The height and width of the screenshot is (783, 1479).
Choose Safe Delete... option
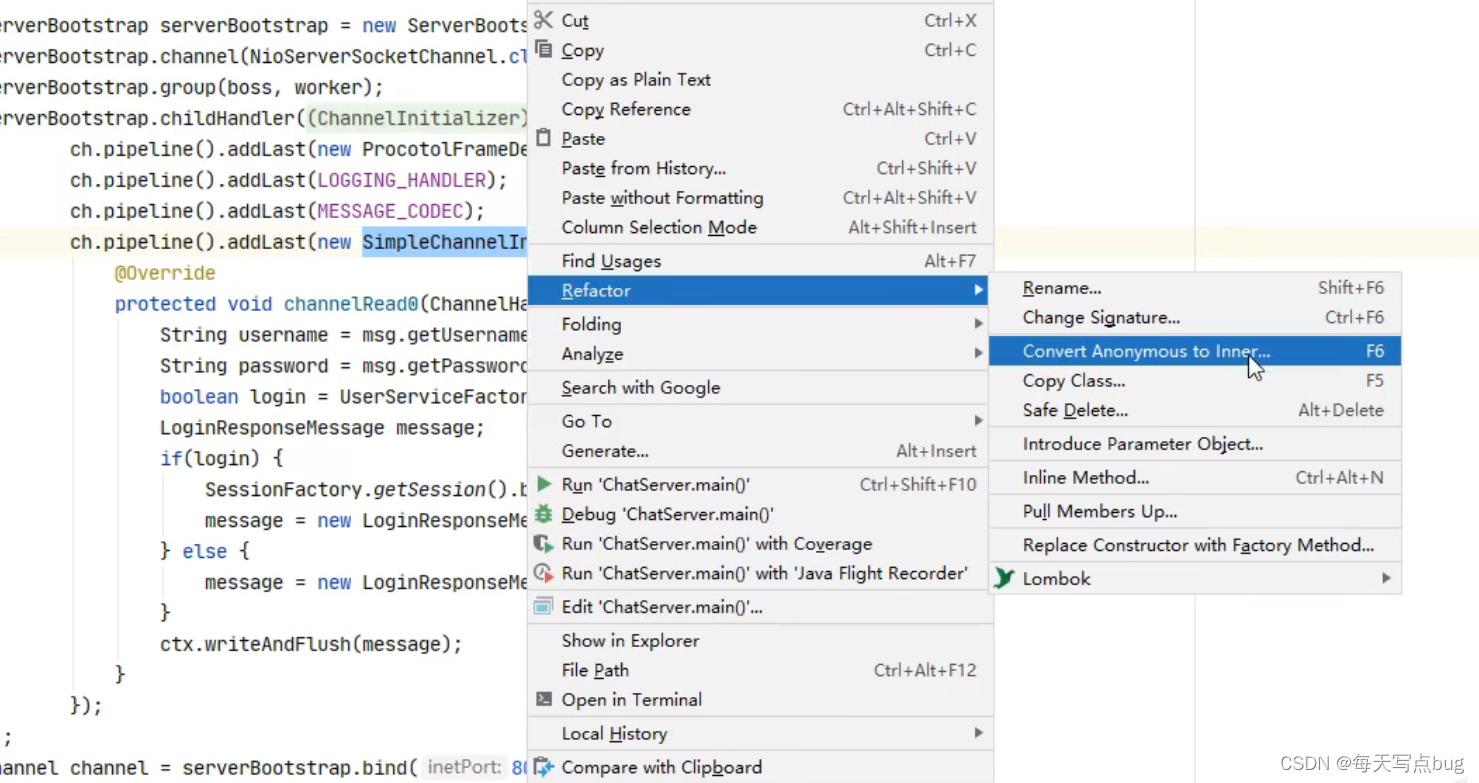(x=1195, y=410)
